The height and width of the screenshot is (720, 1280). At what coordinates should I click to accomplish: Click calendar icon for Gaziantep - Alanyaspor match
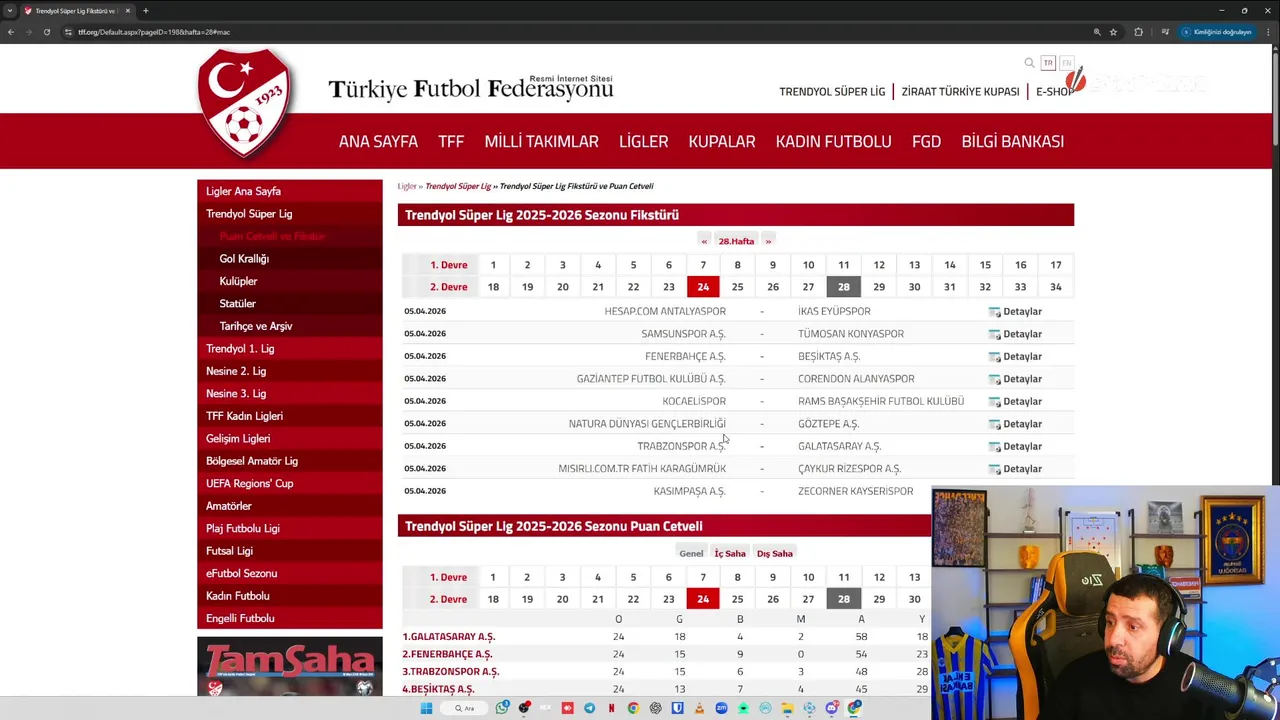click(x=994, y=379)
